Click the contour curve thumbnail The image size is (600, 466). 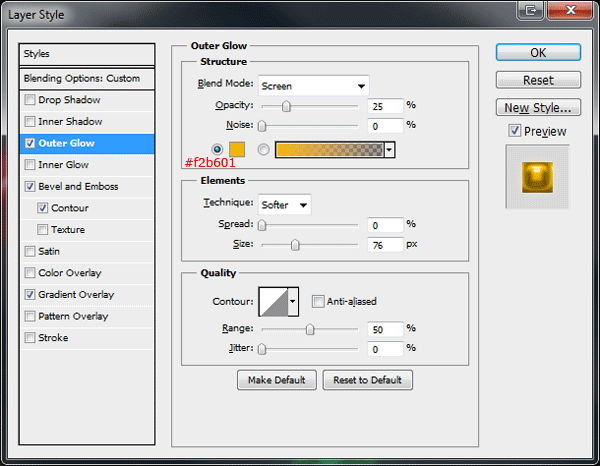click(x=274, y=301)
